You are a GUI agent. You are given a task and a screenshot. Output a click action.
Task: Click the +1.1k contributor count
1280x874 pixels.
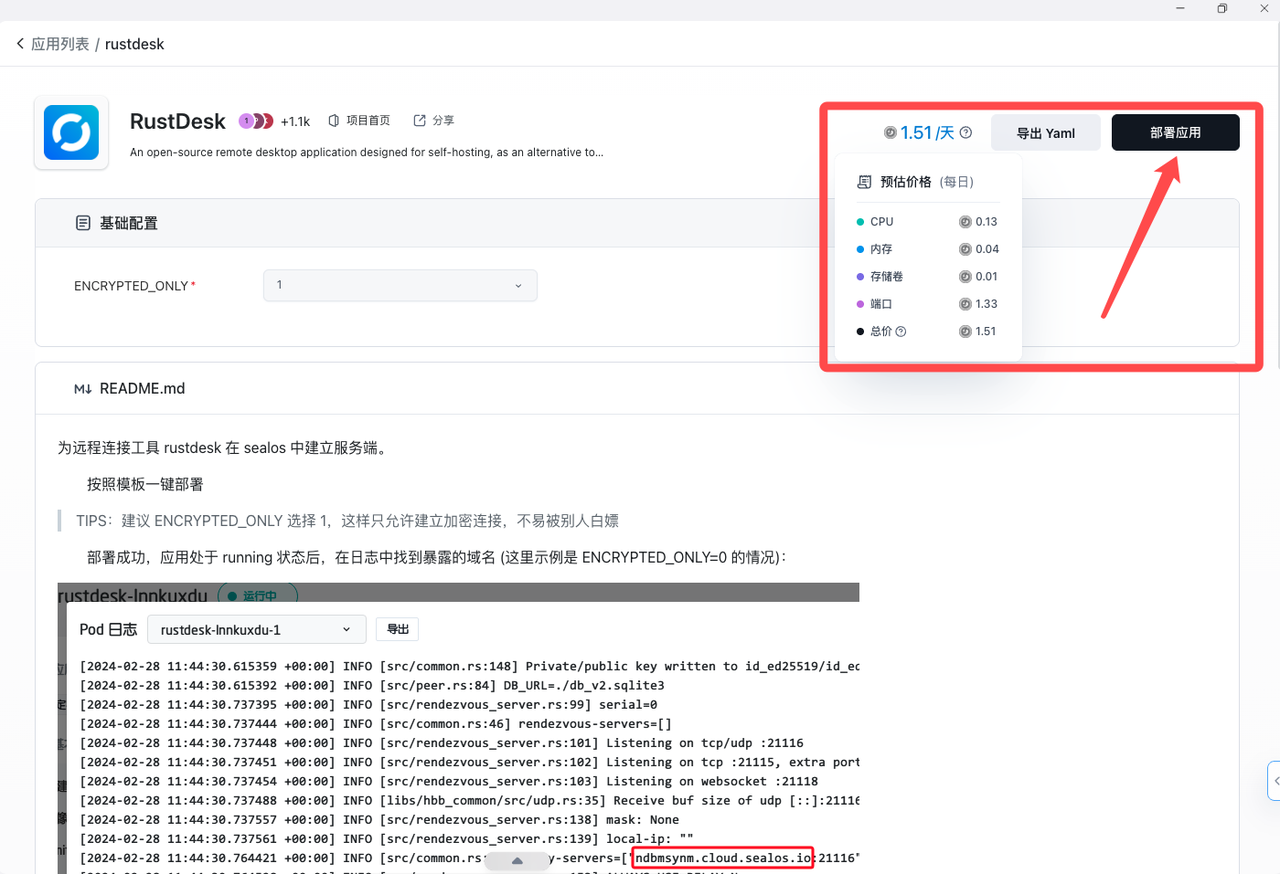tap(295, 121)
